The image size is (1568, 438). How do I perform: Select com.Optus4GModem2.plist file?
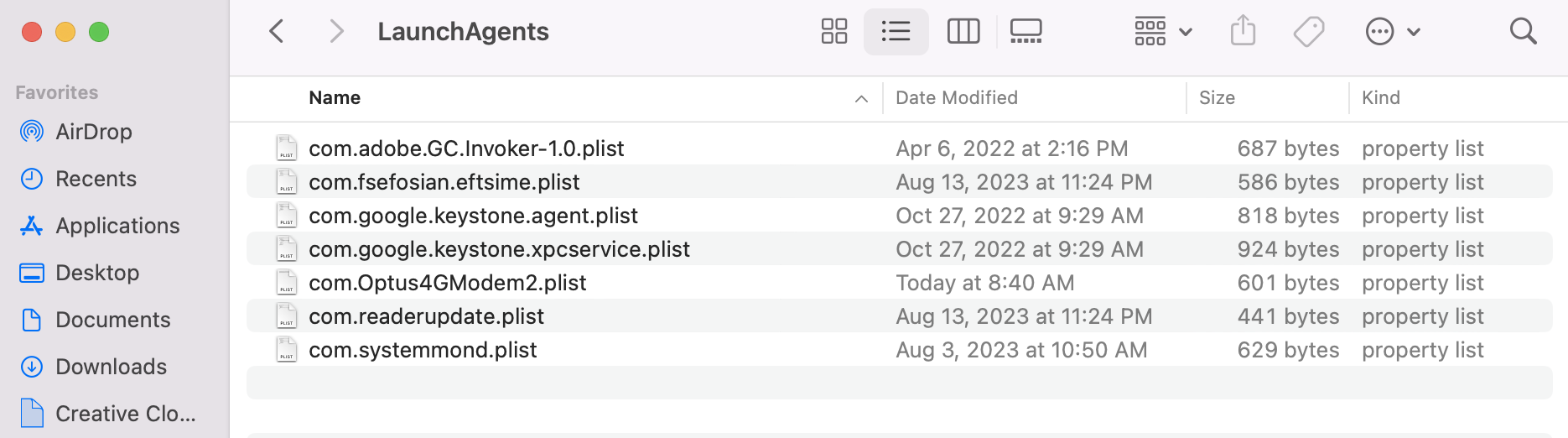coord(447,283)
